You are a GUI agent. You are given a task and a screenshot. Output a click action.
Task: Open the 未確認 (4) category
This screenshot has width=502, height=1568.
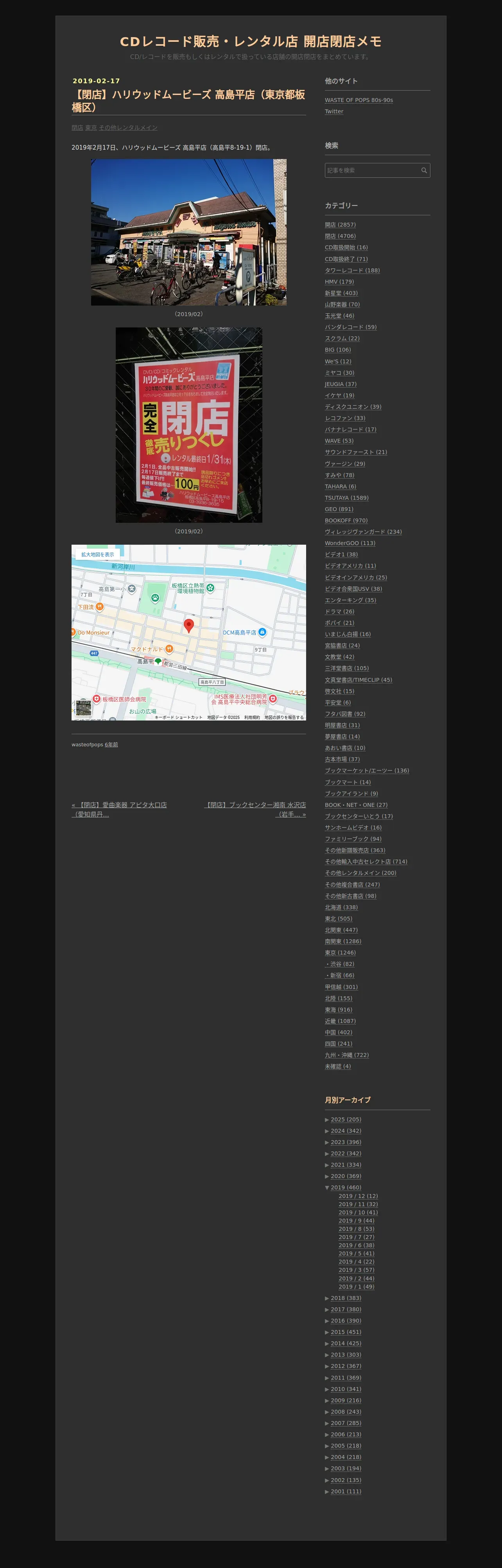point(337,1066)
